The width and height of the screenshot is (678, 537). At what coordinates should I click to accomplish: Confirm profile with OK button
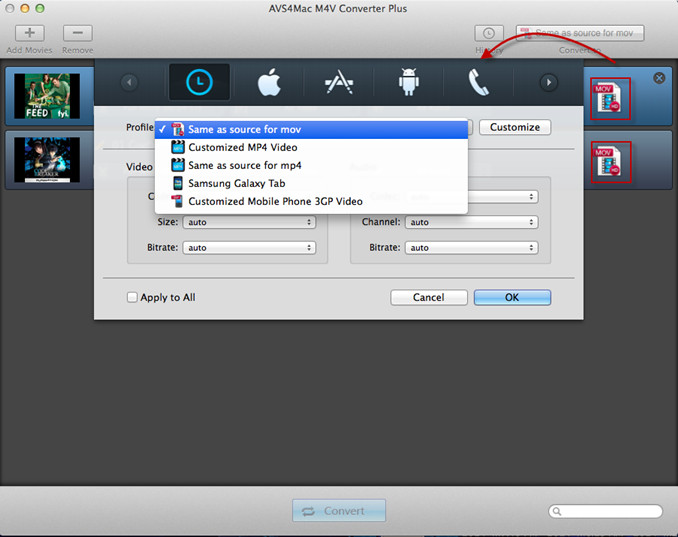click(x=512, y=297)
